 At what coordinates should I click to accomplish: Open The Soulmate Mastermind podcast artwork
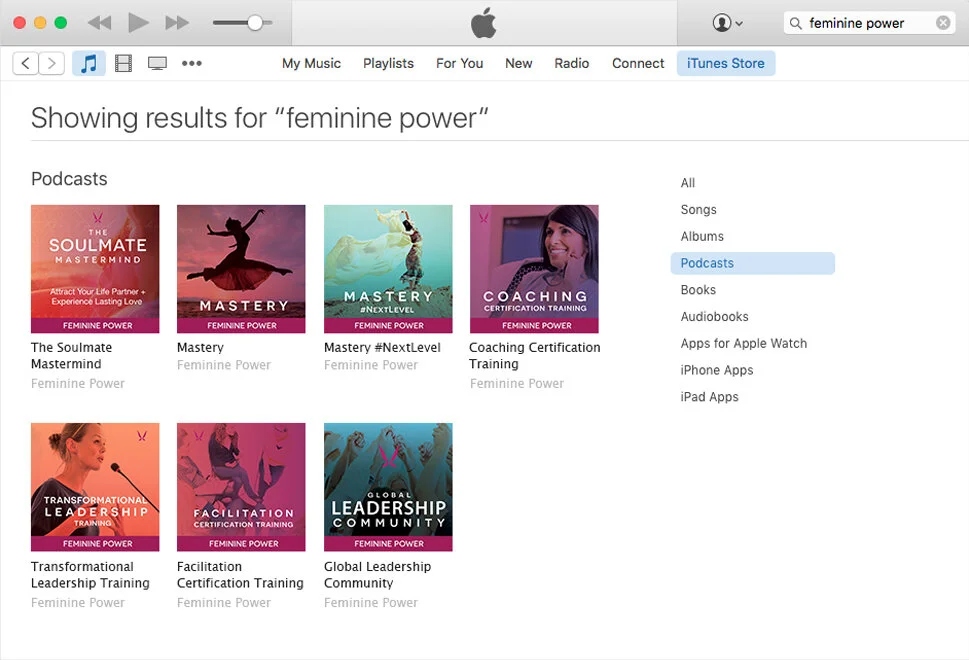(x=95, y=269)
